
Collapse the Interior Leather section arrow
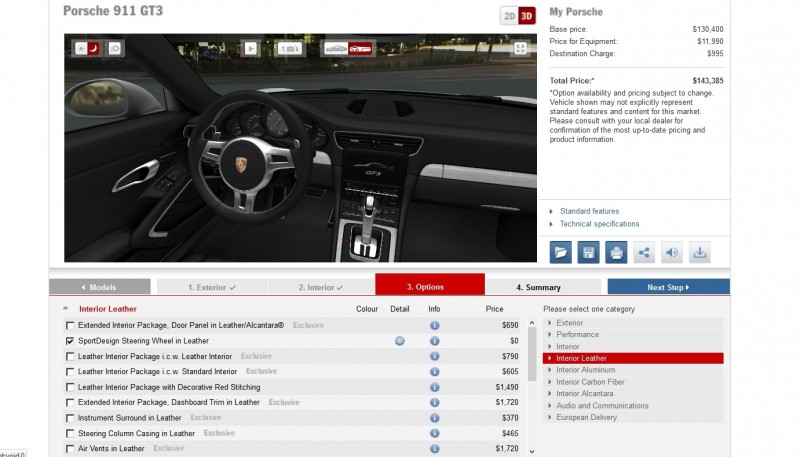[65, 308]
